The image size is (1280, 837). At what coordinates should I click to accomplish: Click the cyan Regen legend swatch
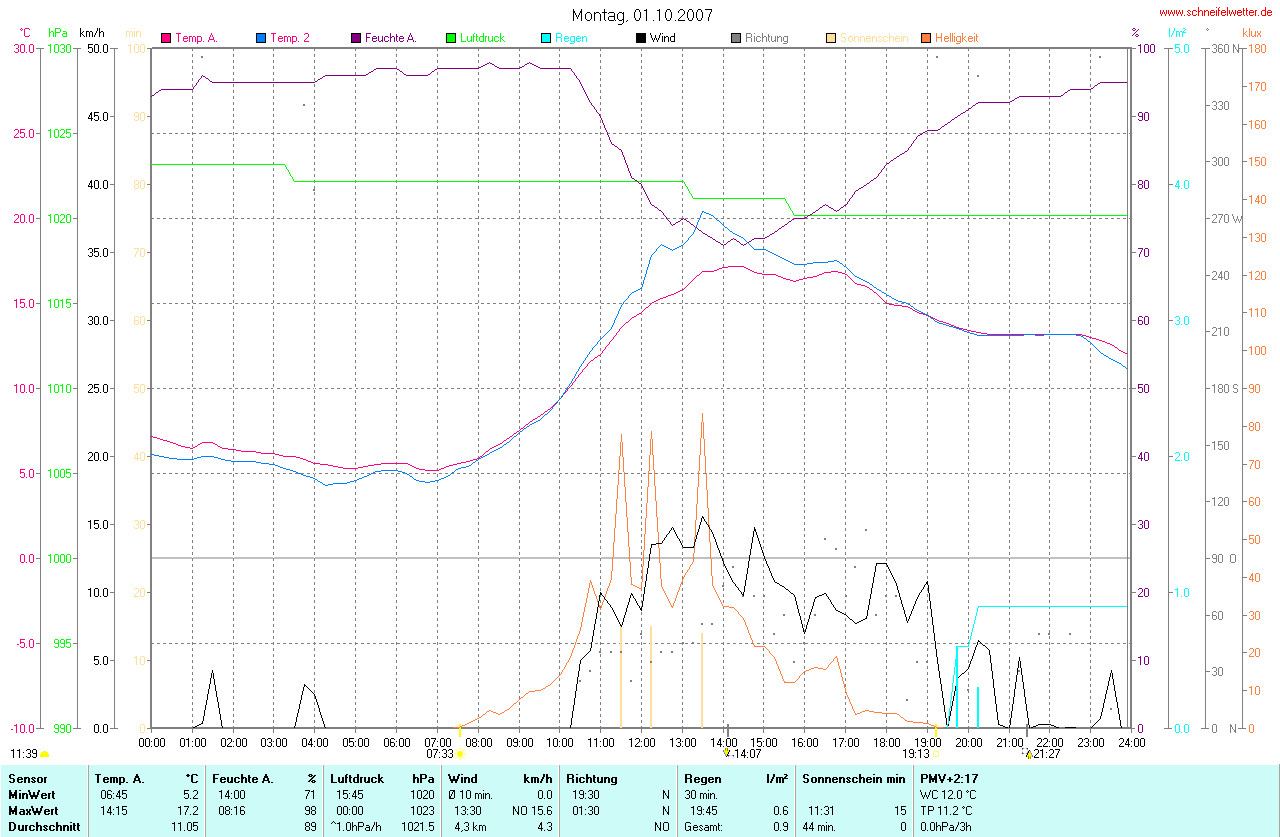click(546, 38)
